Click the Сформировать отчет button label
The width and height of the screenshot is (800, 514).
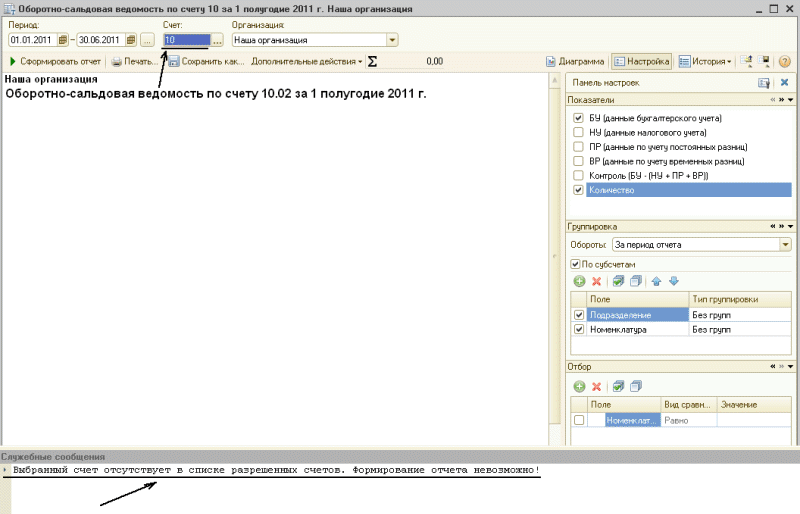(x=60, y=61)
